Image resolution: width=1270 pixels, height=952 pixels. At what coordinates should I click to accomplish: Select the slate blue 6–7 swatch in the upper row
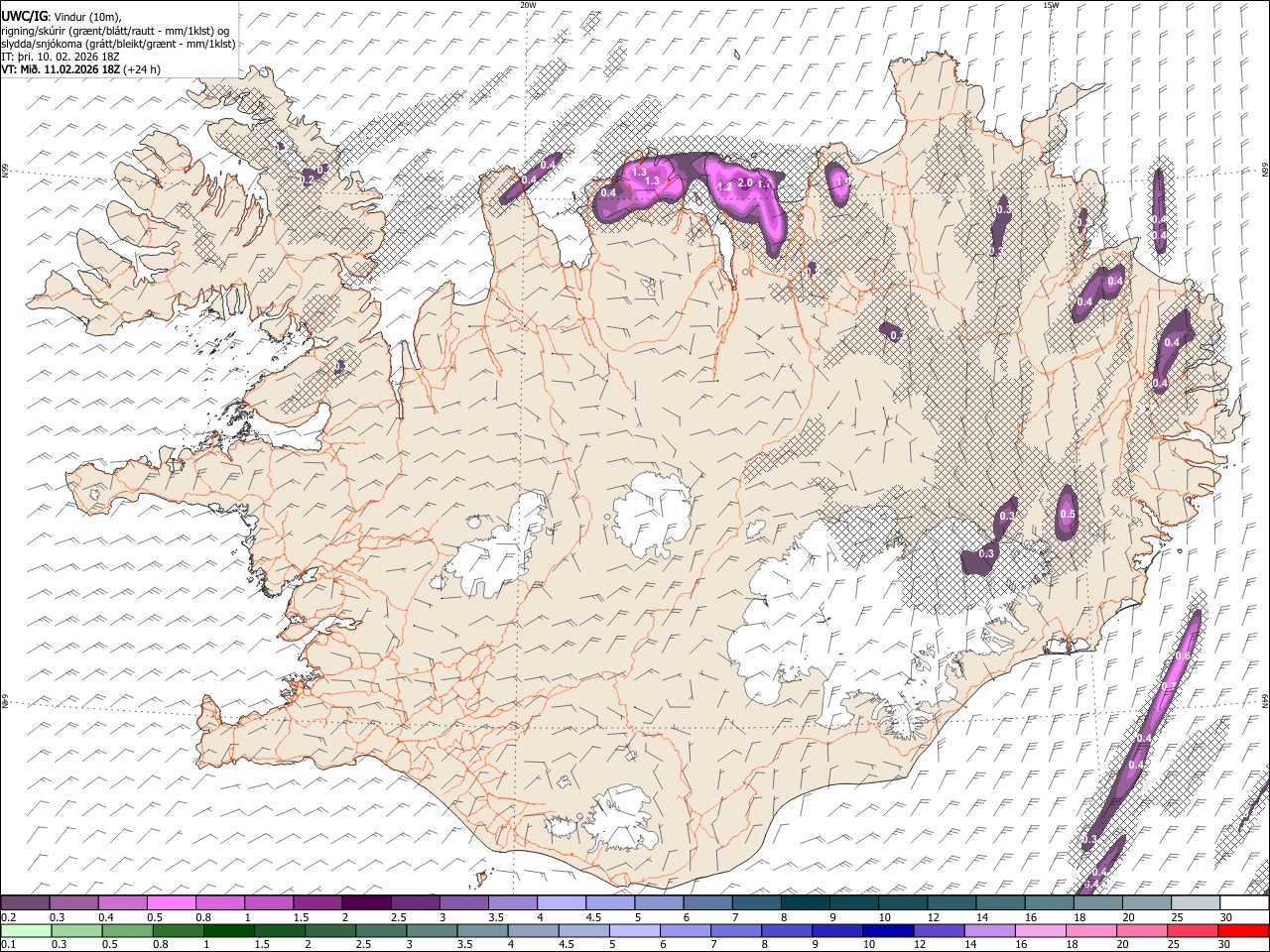pos(708,902)
